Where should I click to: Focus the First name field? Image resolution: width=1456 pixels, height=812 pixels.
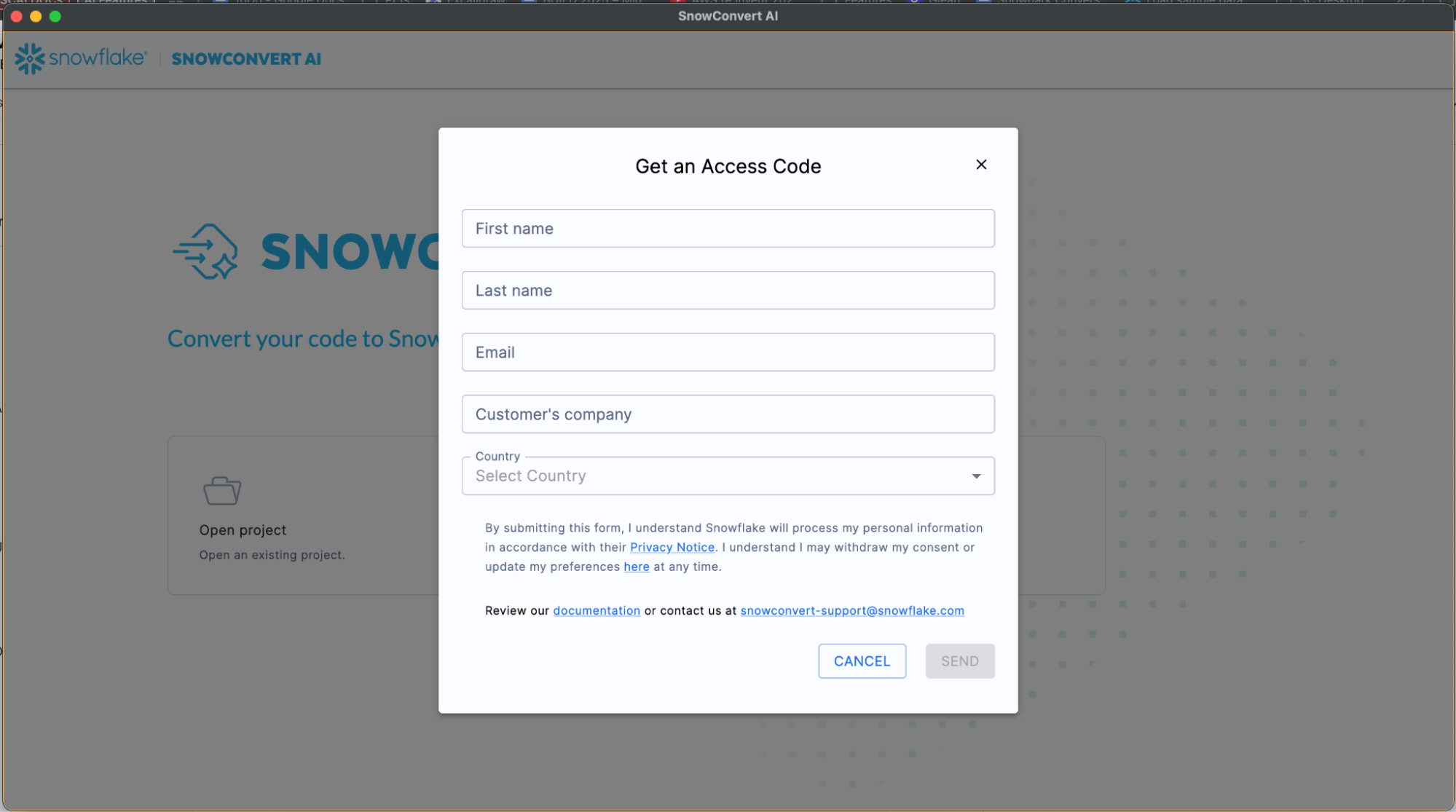coord(728,229)
